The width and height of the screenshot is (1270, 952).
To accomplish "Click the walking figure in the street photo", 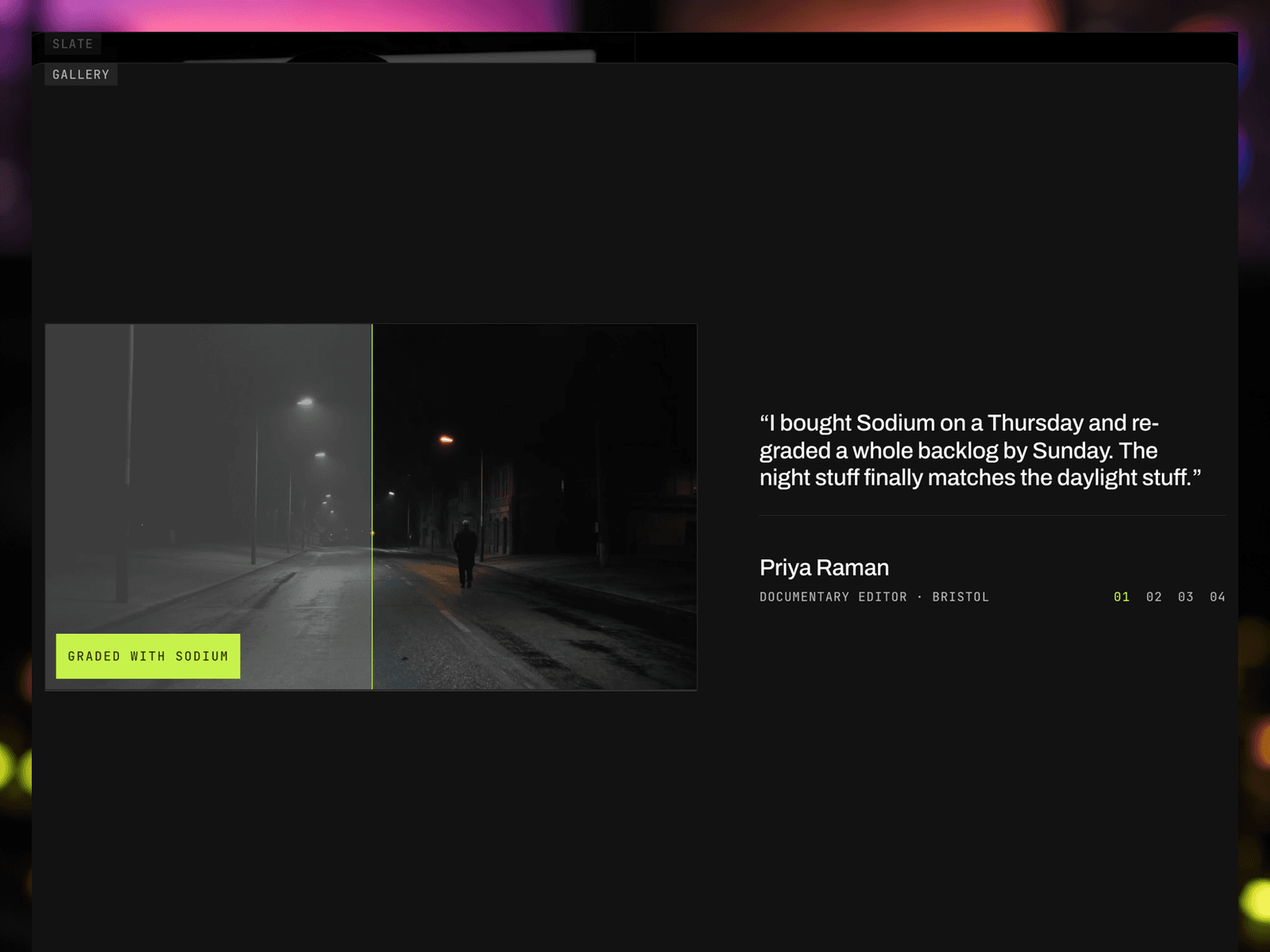I will coord(465,554).
